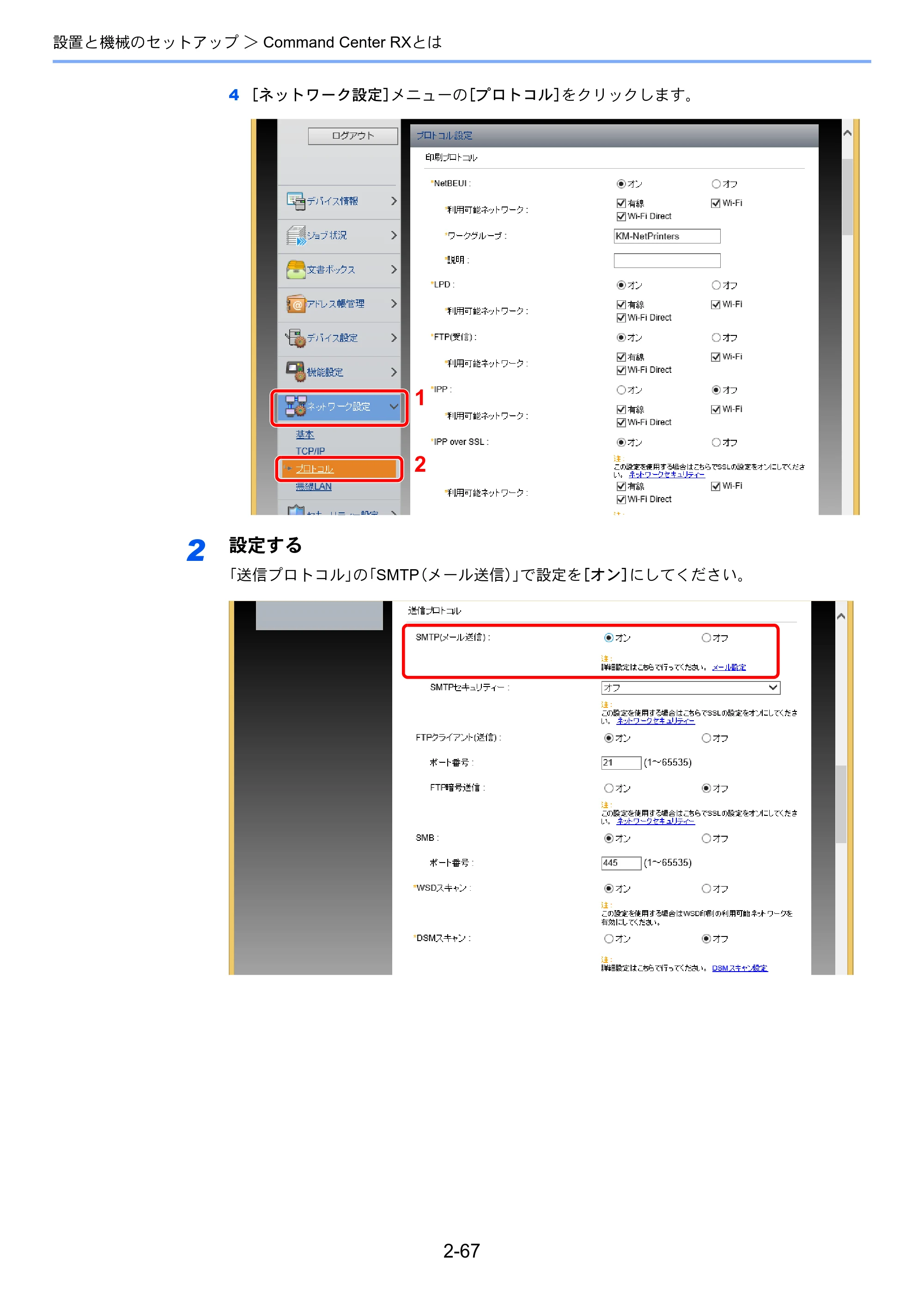Click the ジョブ状況 sidebar icon

296,235
